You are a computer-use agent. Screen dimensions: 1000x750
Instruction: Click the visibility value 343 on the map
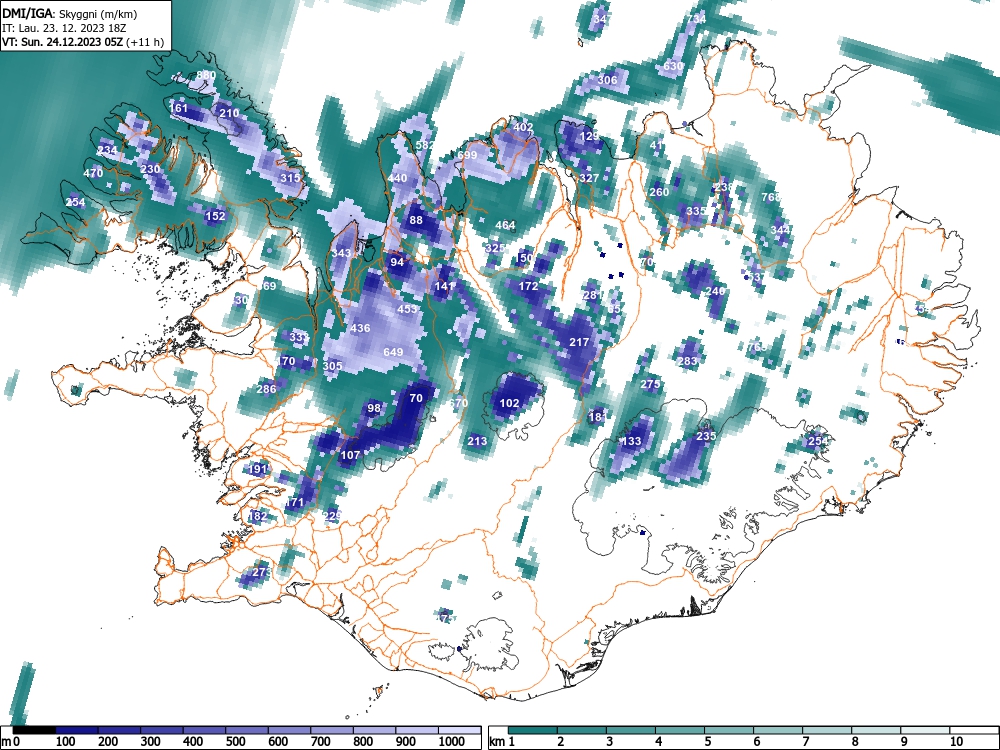click(x=341, y=253)
